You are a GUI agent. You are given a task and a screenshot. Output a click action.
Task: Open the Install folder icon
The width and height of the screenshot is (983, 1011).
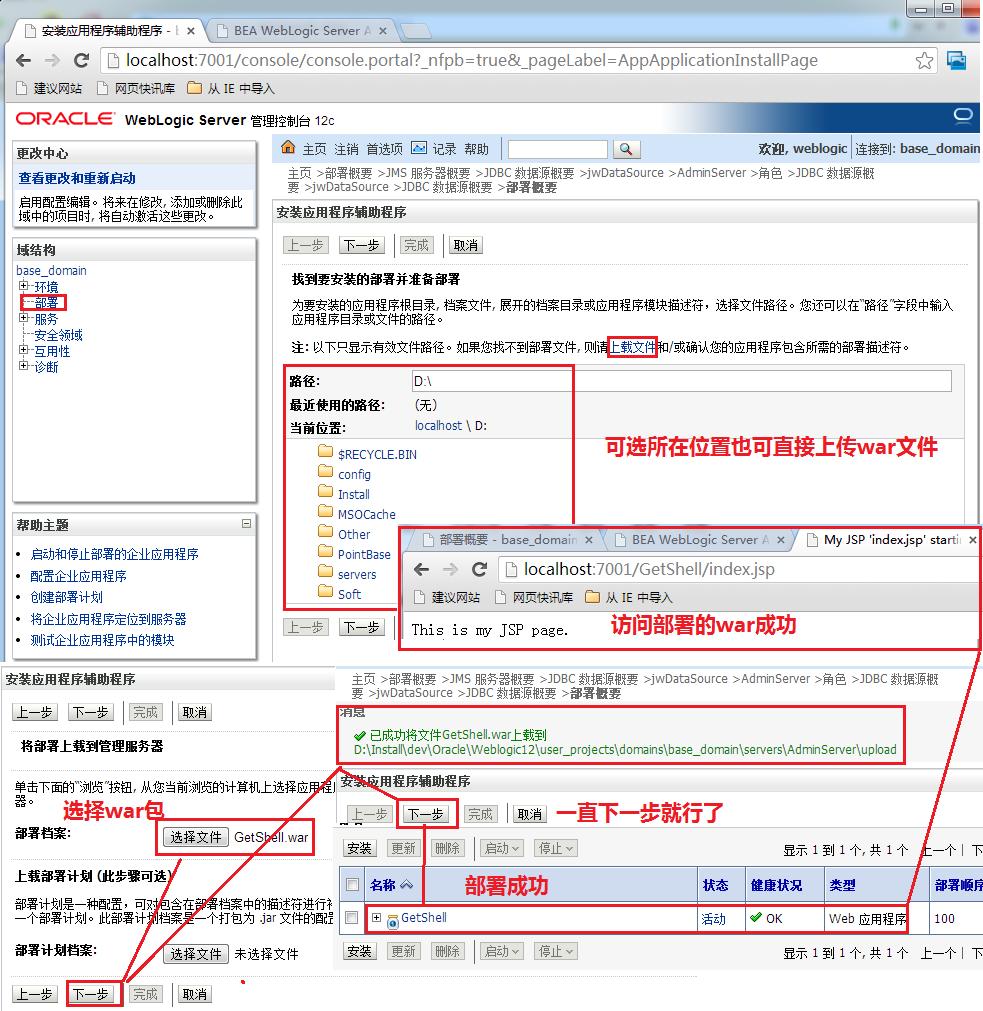[326, 491]
